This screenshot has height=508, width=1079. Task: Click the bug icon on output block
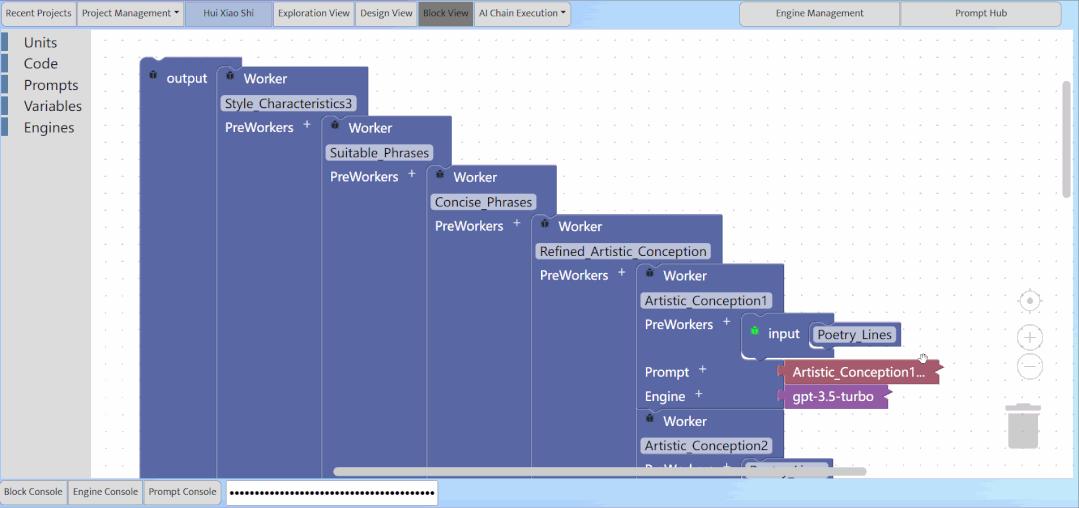point(153,76)
